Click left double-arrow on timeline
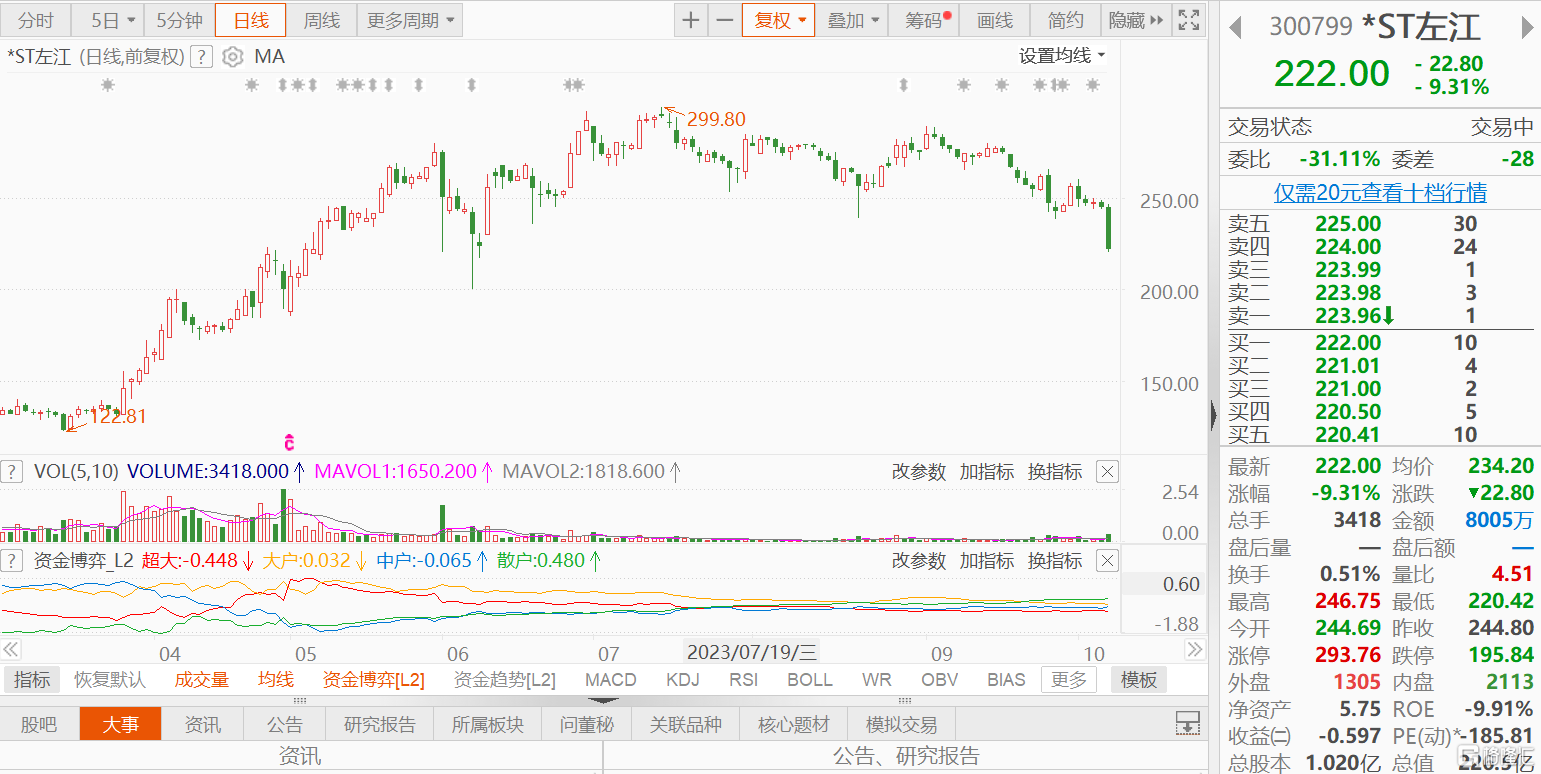The height and width of the screenshot is (774, 1541). (x=13, y=650)
